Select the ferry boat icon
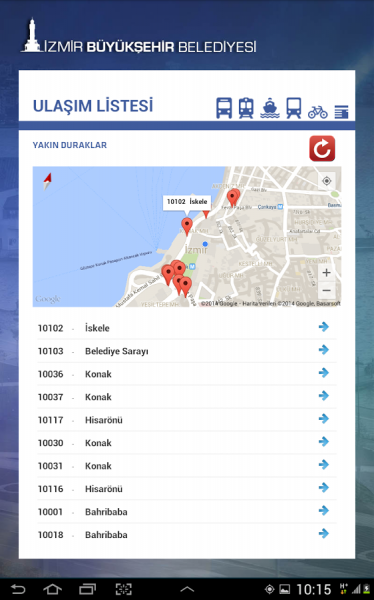374x600 pixels. [x=270, y=108]
